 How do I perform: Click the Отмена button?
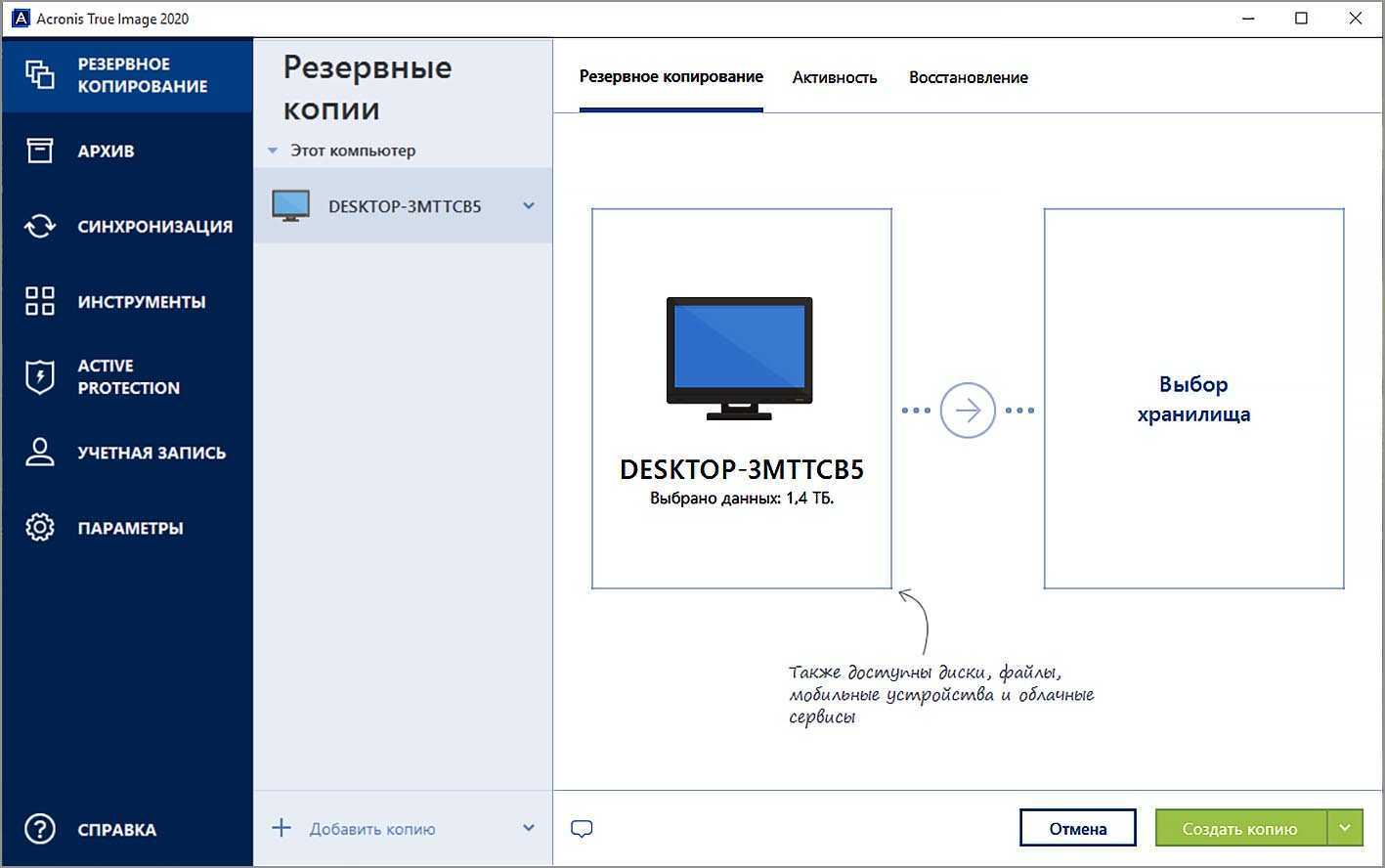(1078, 828)
